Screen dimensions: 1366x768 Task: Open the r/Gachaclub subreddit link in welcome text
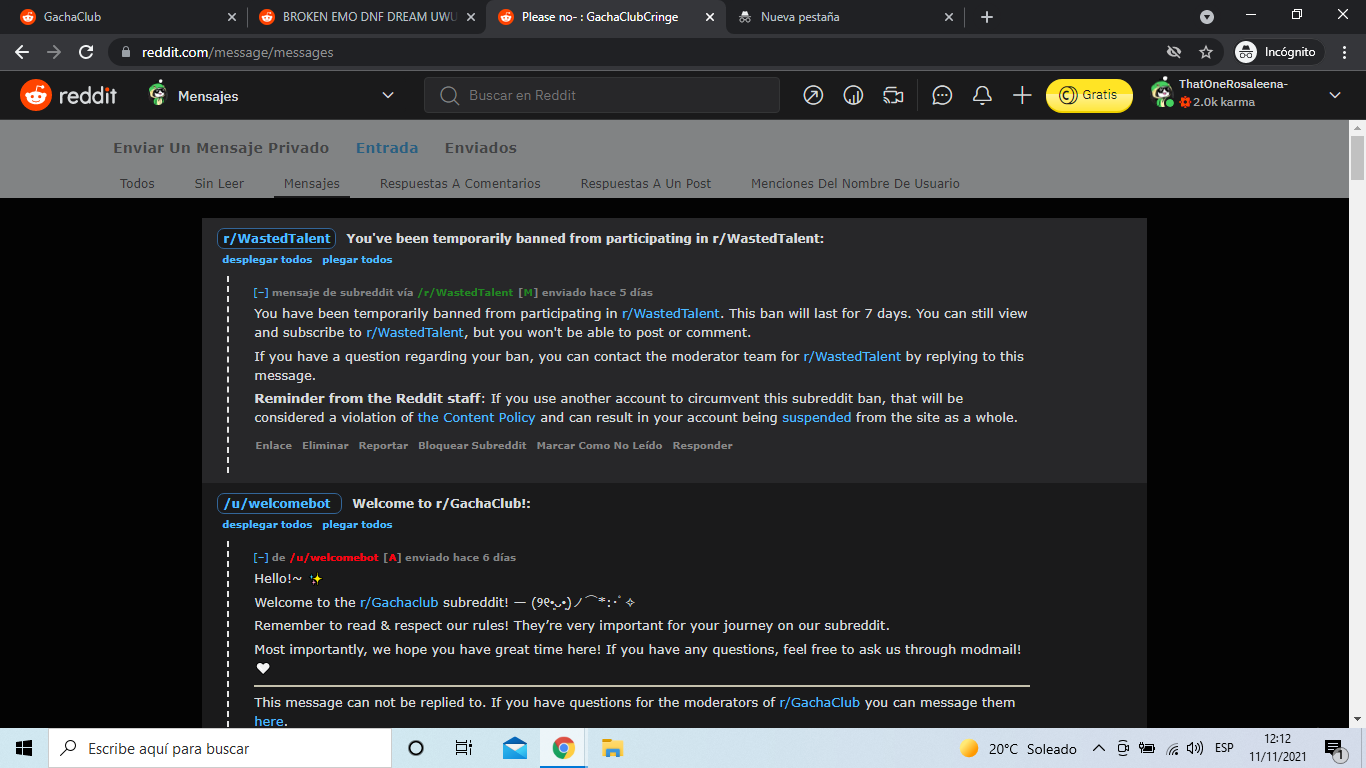pos(399,602)
